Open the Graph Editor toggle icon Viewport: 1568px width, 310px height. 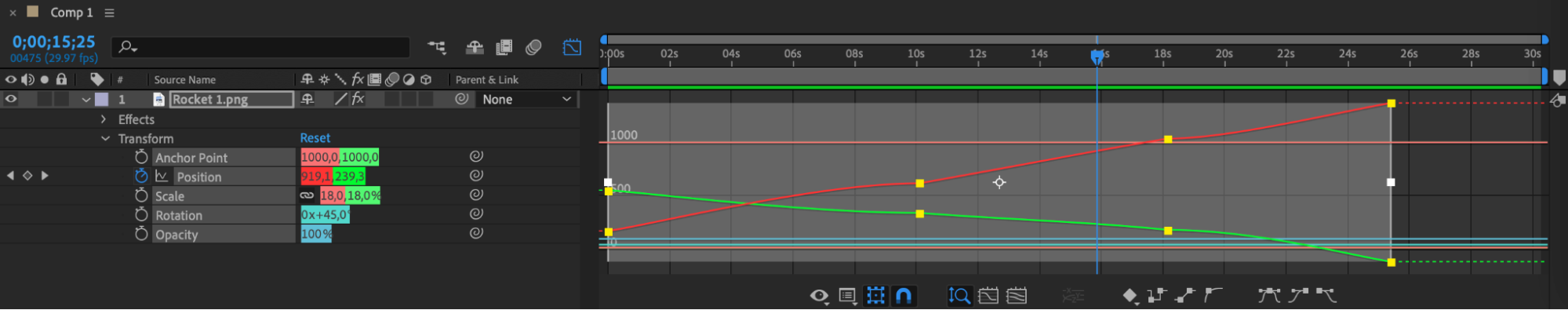click(572, 47)
